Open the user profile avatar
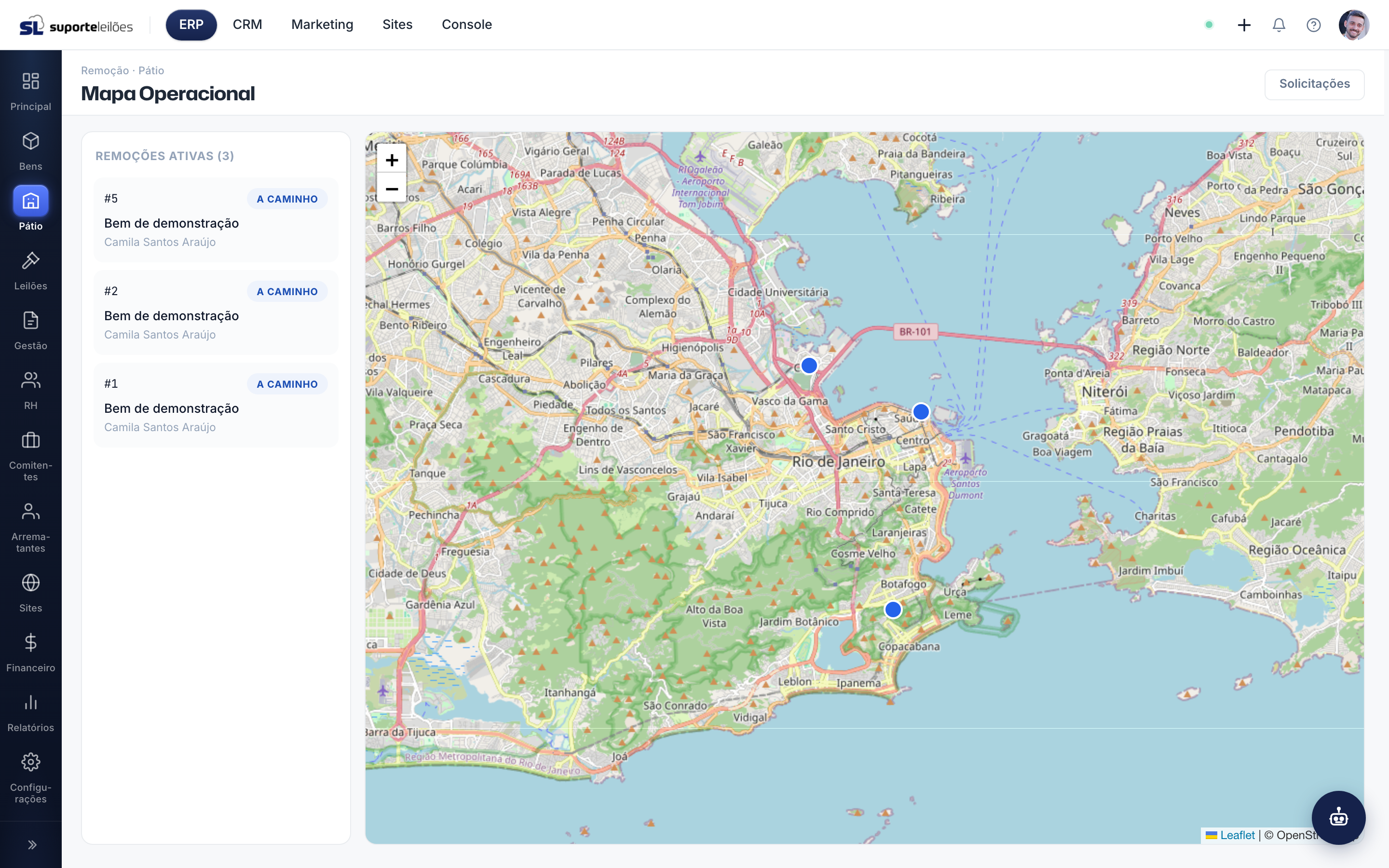The width and height of the screenshot is (1389, 868). [1353, 25]
